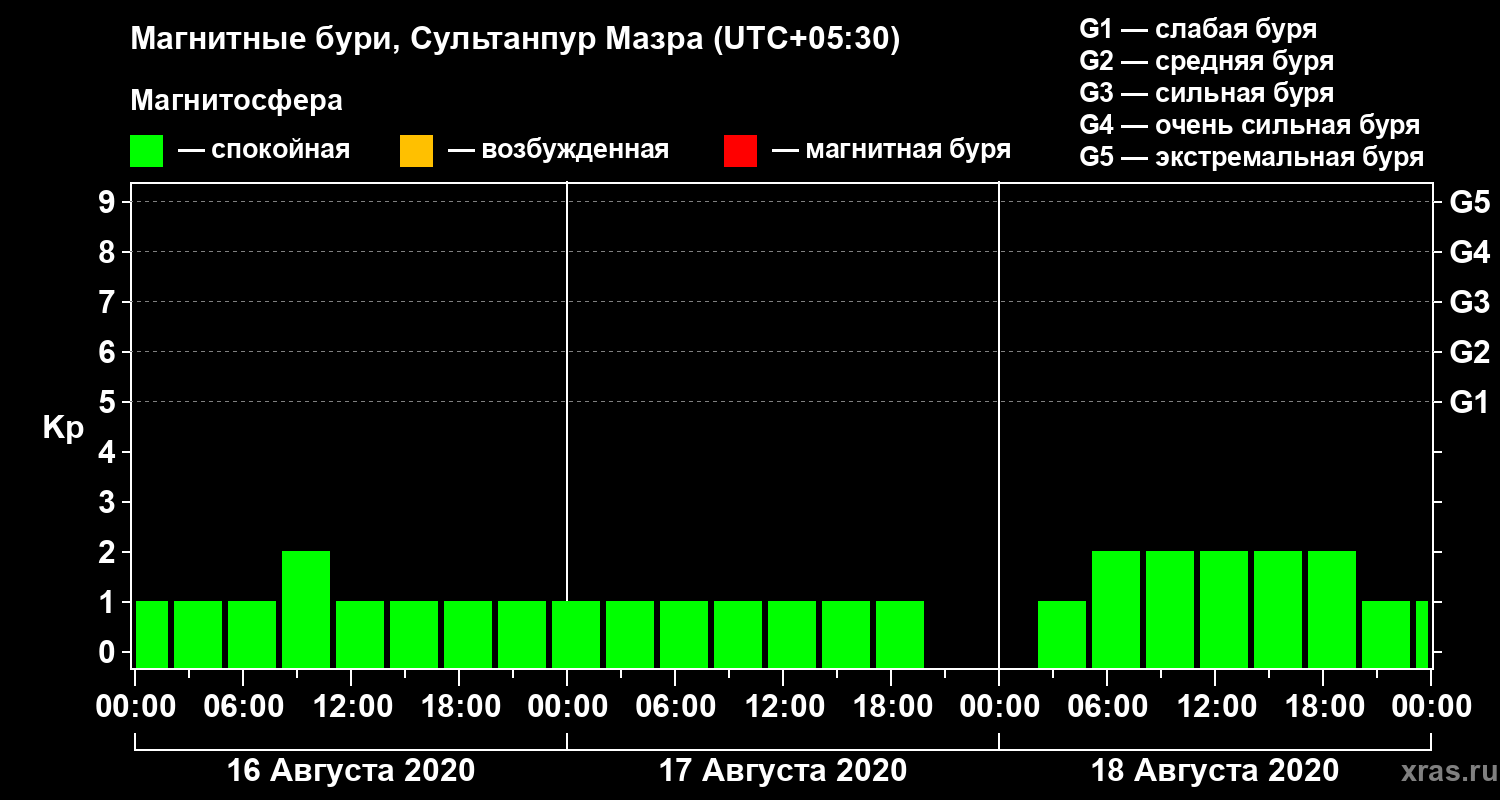Click 'G5 — экстремальная буря' description
Screen dimensions: 1500x800
1252,157
